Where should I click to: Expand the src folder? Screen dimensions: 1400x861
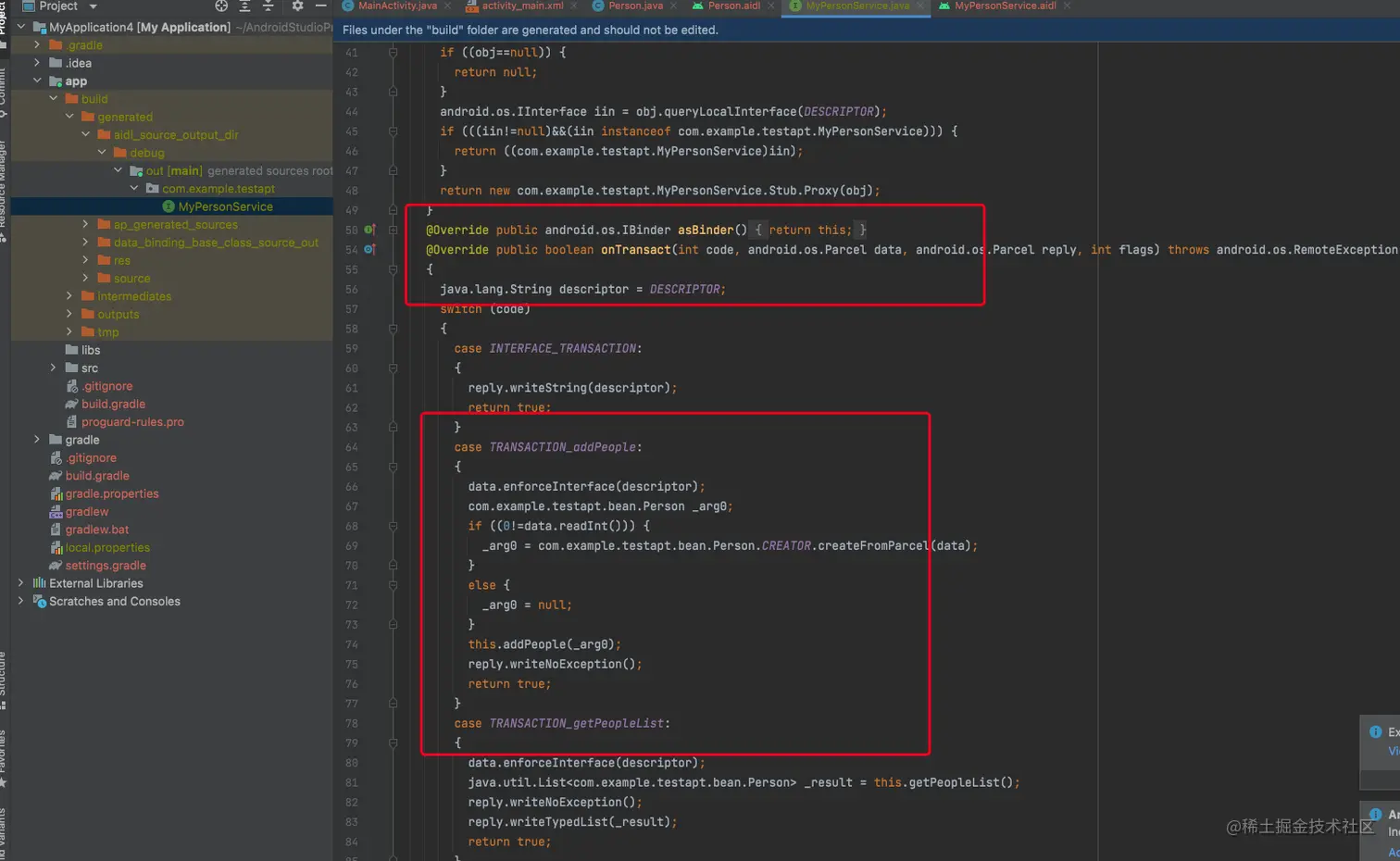coord(54,368)
